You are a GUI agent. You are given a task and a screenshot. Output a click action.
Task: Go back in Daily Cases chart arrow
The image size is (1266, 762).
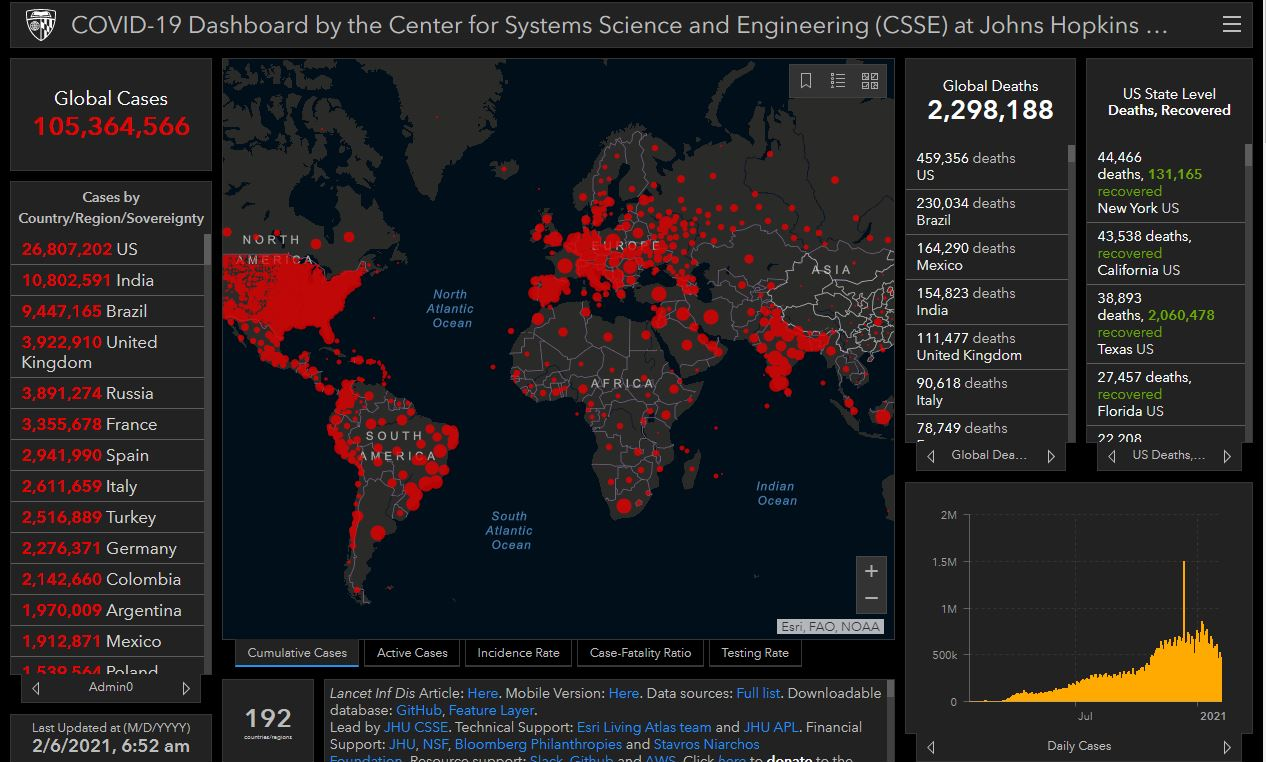pyautogui.click(x=932, y=747)
